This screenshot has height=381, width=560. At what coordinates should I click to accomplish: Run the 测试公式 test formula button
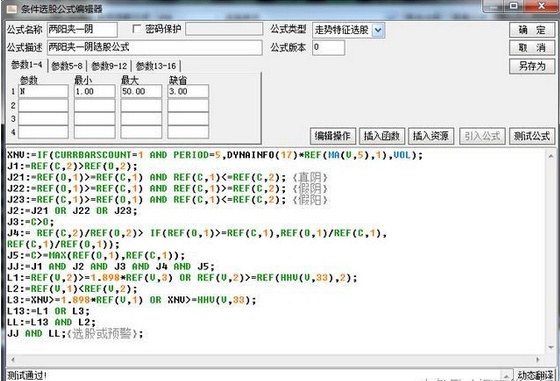pos(532,136)
